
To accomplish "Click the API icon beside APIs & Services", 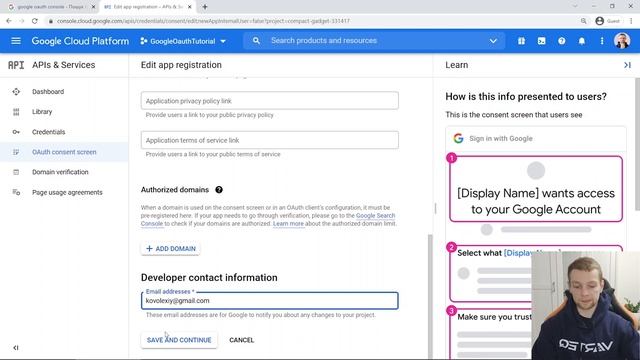I will pos(16,65).
